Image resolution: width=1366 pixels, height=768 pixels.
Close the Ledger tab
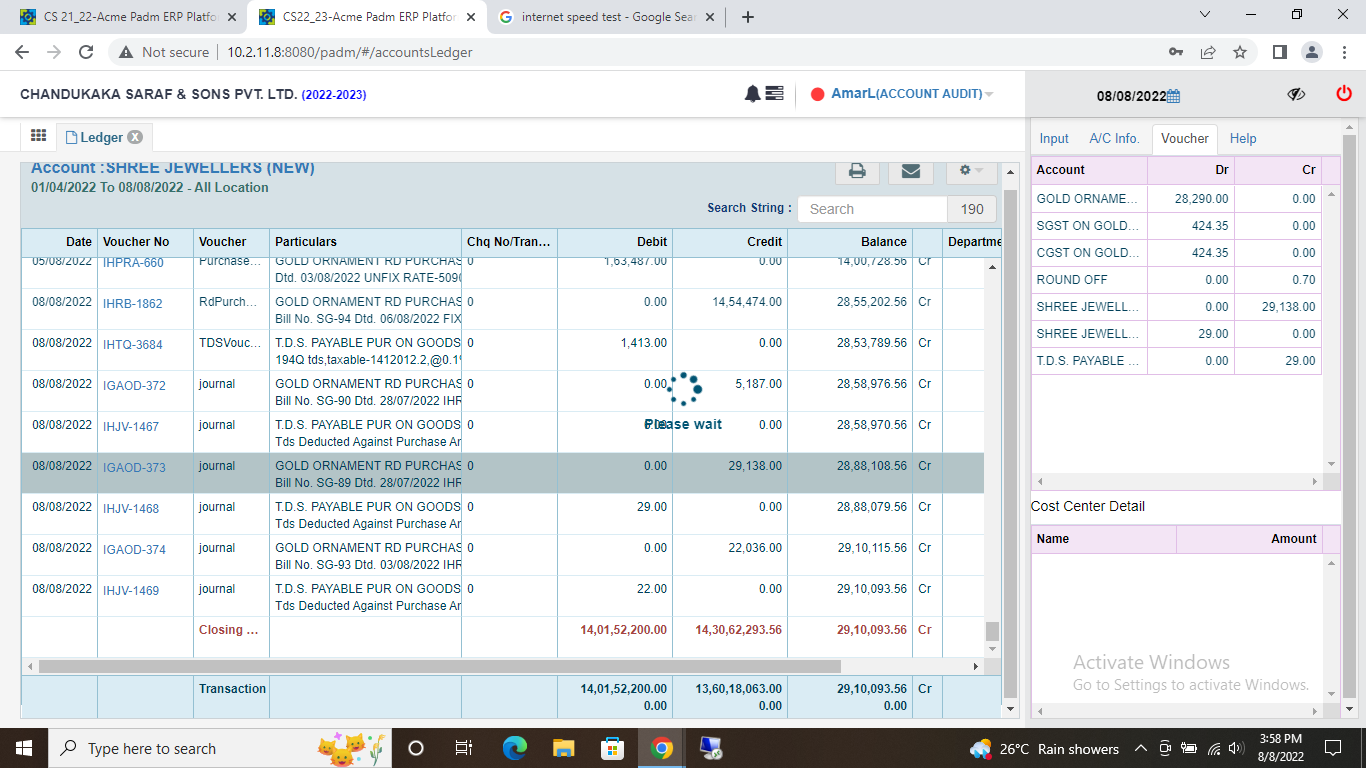point(135,137)
